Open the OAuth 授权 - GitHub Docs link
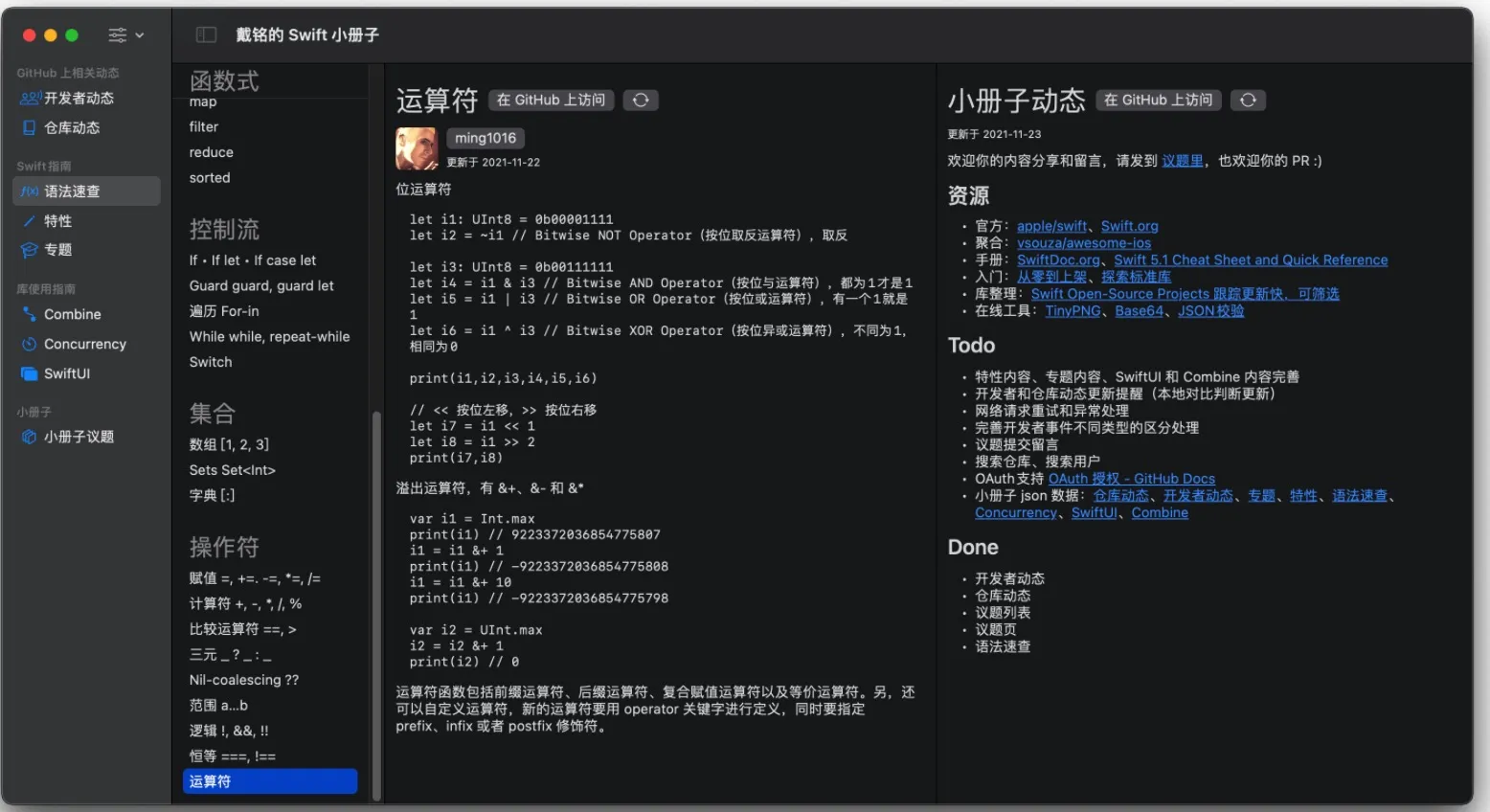 [1131, 479]
